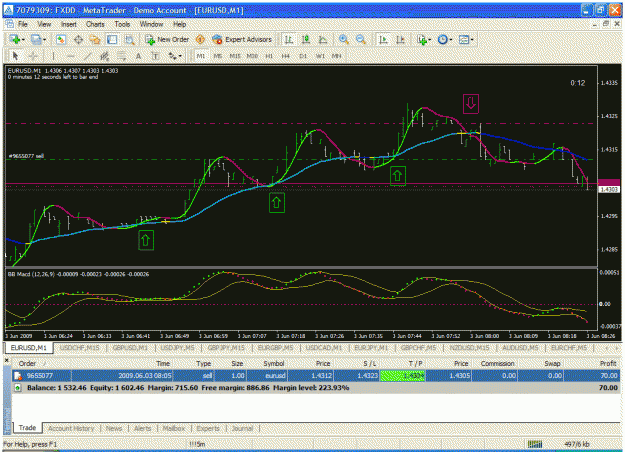
Task: Switch timeframe to M30
Action: 252,56
